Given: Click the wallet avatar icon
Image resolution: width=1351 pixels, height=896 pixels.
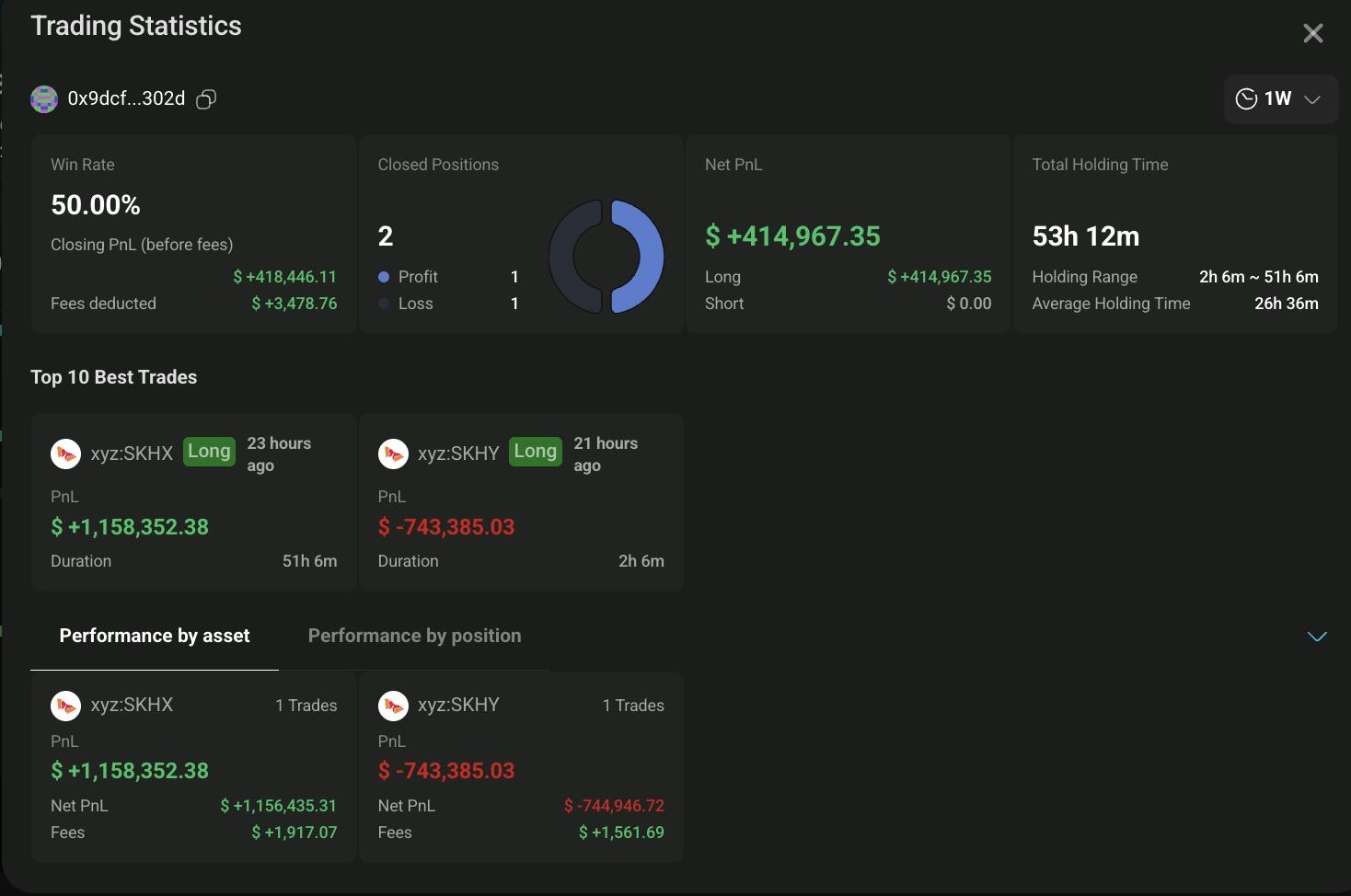Looking at the screenshot, I should [x=44, y=98].
